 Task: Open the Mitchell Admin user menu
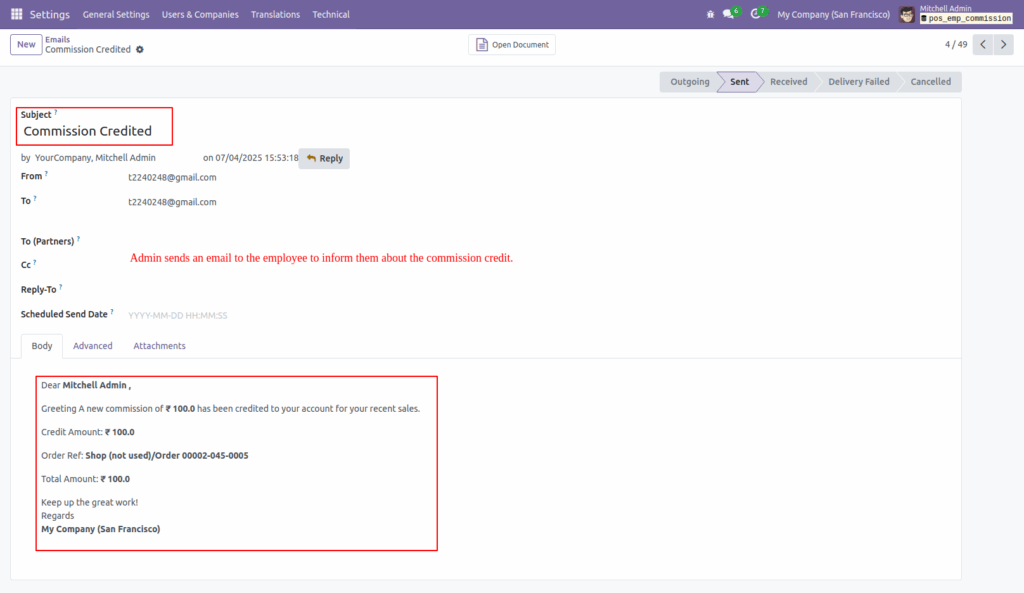coord(948,8)
